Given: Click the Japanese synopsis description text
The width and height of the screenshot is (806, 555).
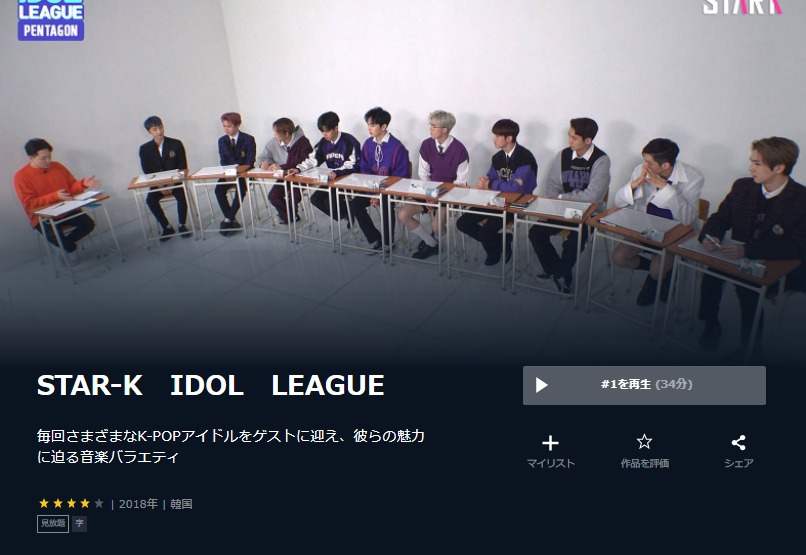Looking at the screenshot, I should pyautogui.click(x=231, y=446).
